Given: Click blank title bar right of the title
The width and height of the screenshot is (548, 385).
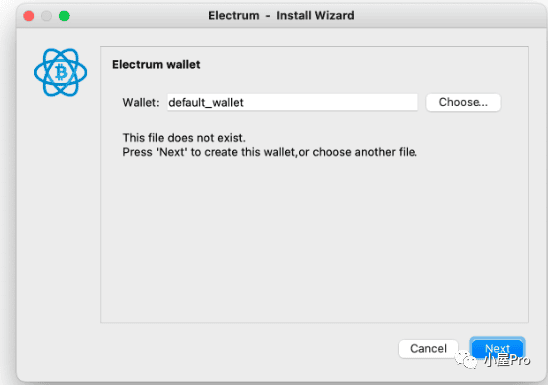Looking at the screenshot, I should [447, 16].
